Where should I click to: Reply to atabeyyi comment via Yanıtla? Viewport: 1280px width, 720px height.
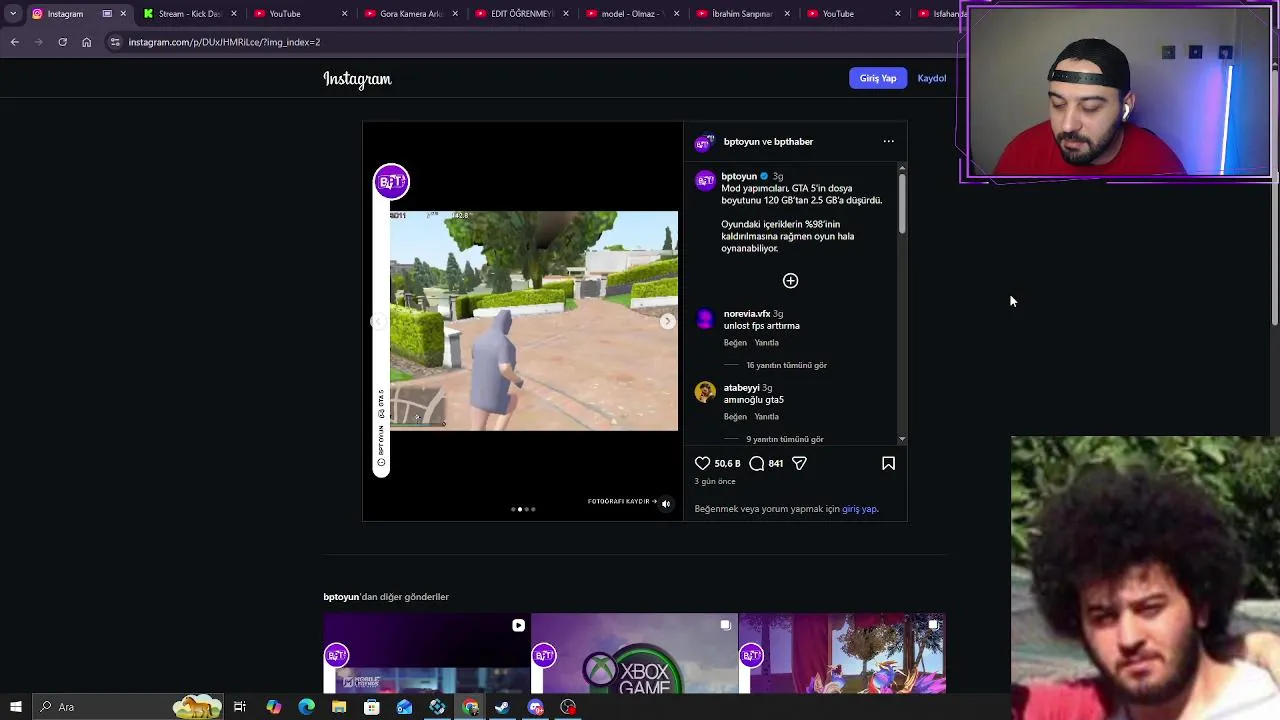pyautogui.click(x=766, y=417)
